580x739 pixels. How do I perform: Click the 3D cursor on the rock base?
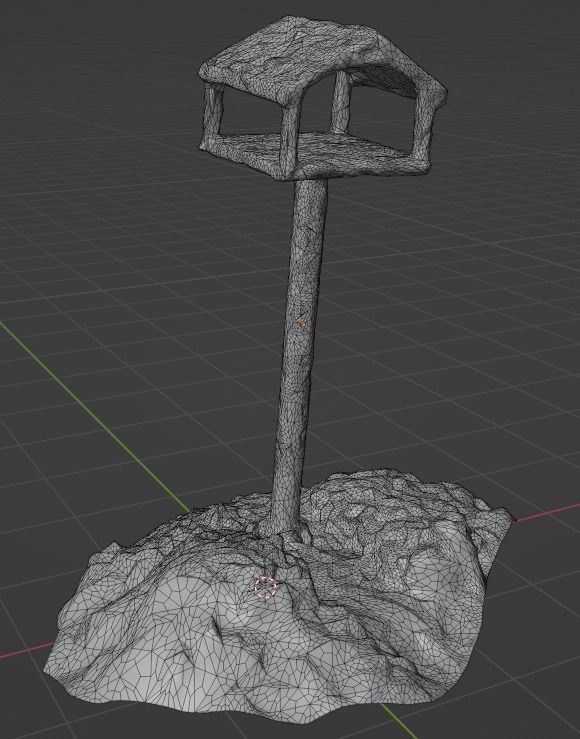pos(265,587)
